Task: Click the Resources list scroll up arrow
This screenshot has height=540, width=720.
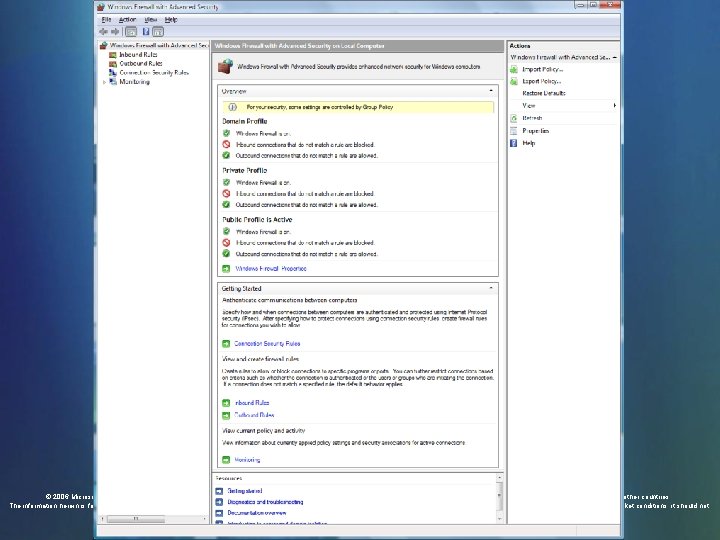Action: point(499,478)
